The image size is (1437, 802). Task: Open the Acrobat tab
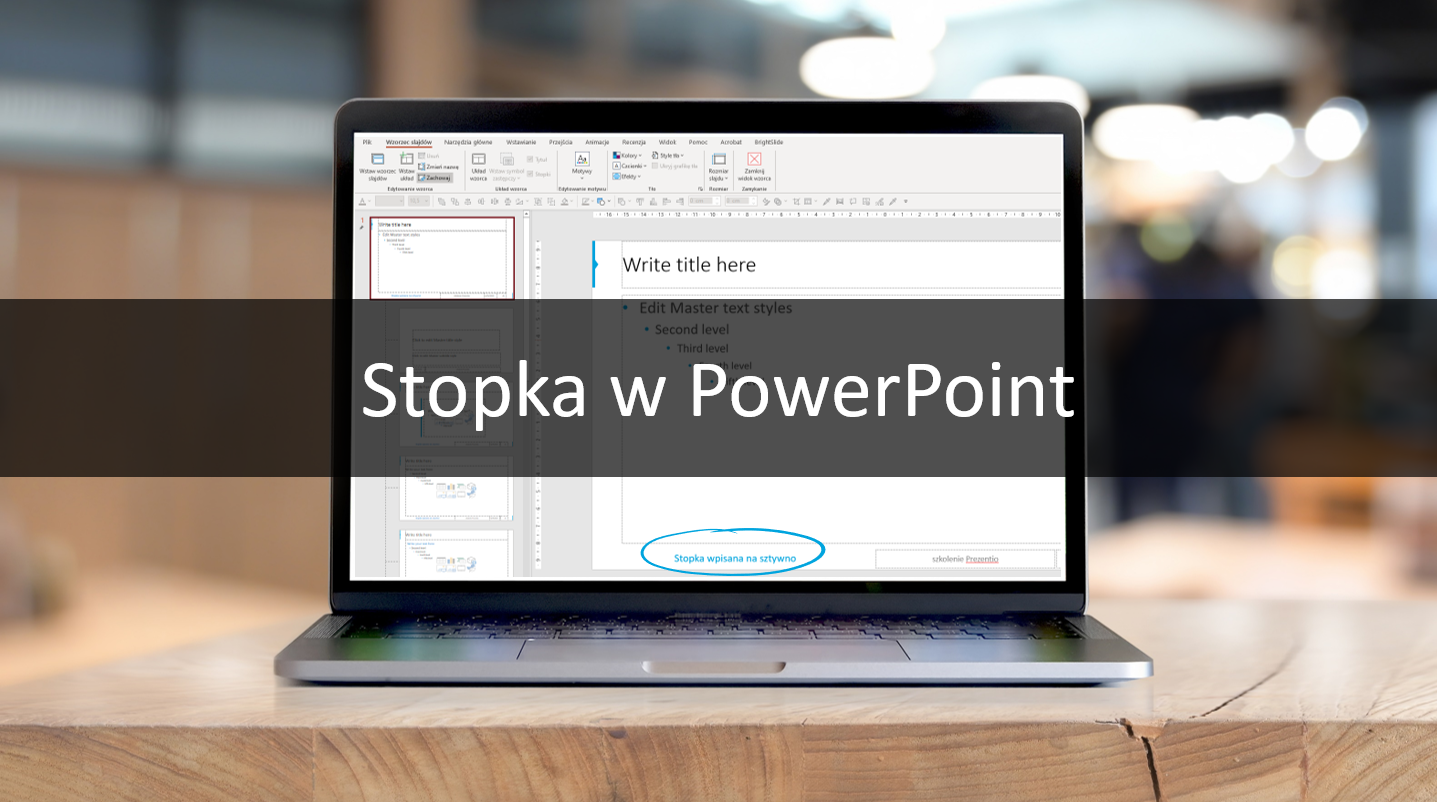tap(731, 142)
